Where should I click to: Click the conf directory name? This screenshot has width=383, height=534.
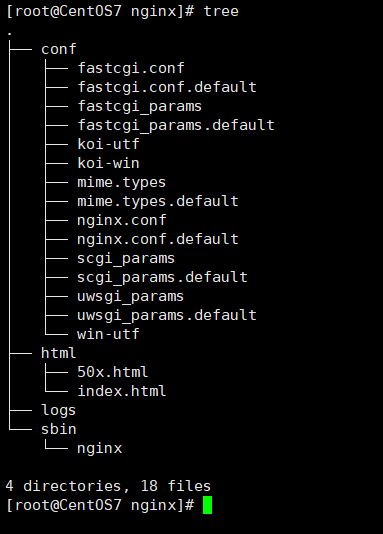pos(59,49)
